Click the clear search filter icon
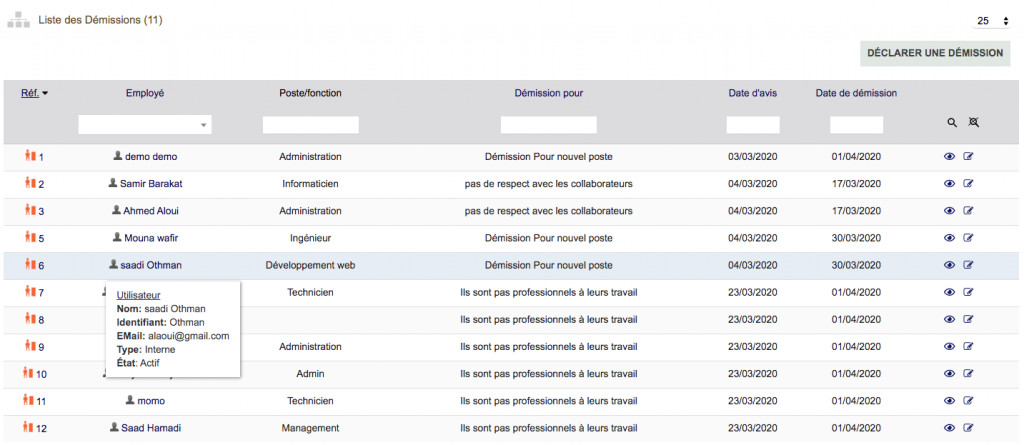1024x445 pixels. coord(973,122)
